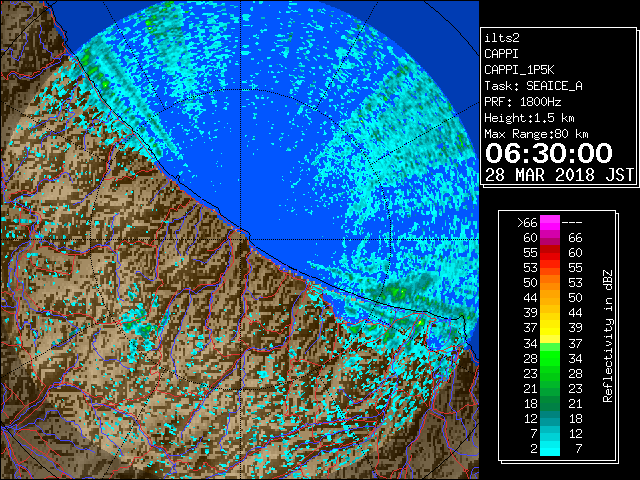Click the 'Height:1.5 km' text
Viewport: 640px width, 480px height.
[529, 118]
